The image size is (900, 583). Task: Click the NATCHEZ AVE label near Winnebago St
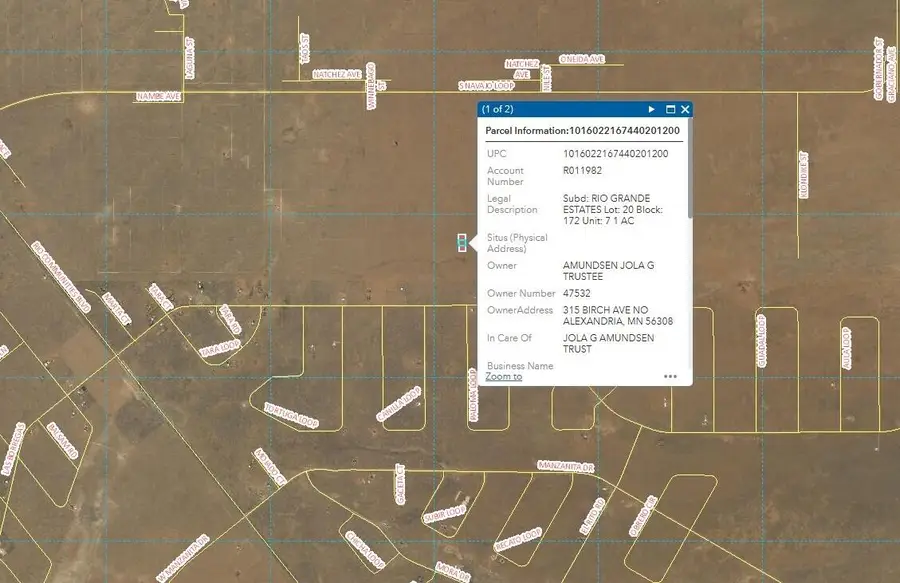pos(337,75)
